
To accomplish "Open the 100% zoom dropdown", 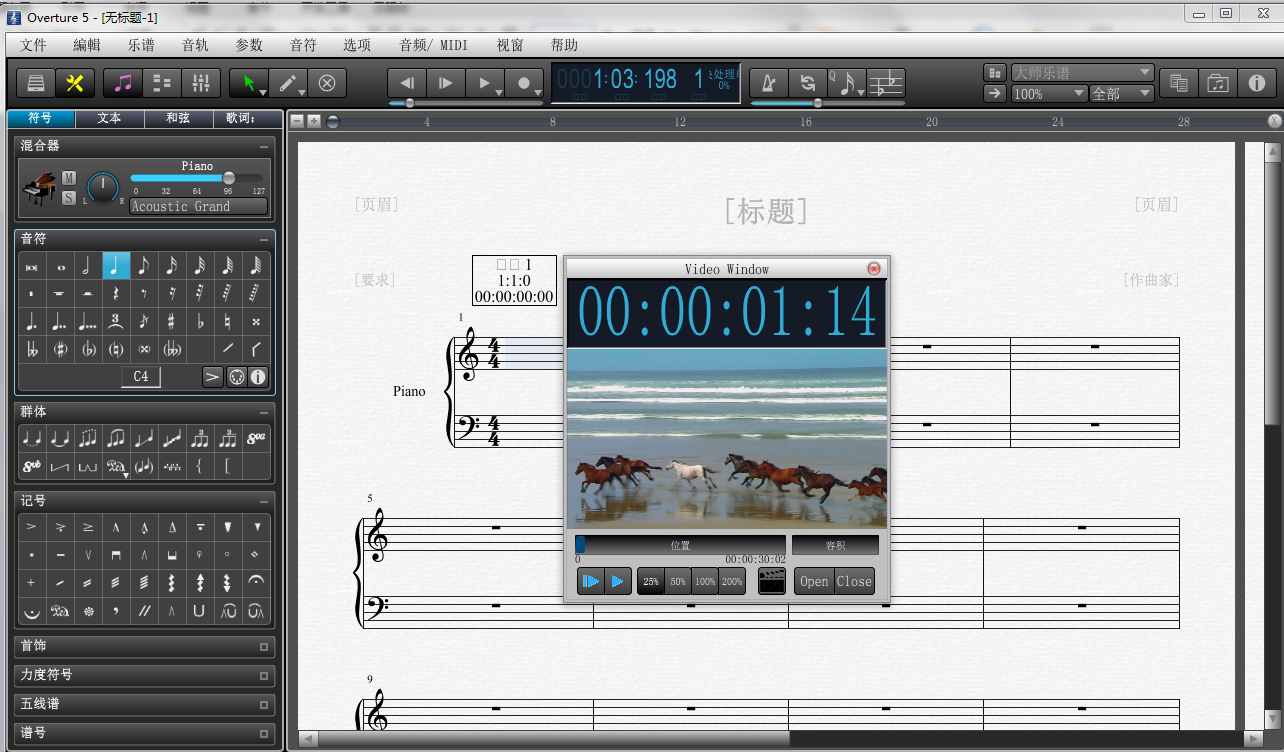I will (1049, 94).
